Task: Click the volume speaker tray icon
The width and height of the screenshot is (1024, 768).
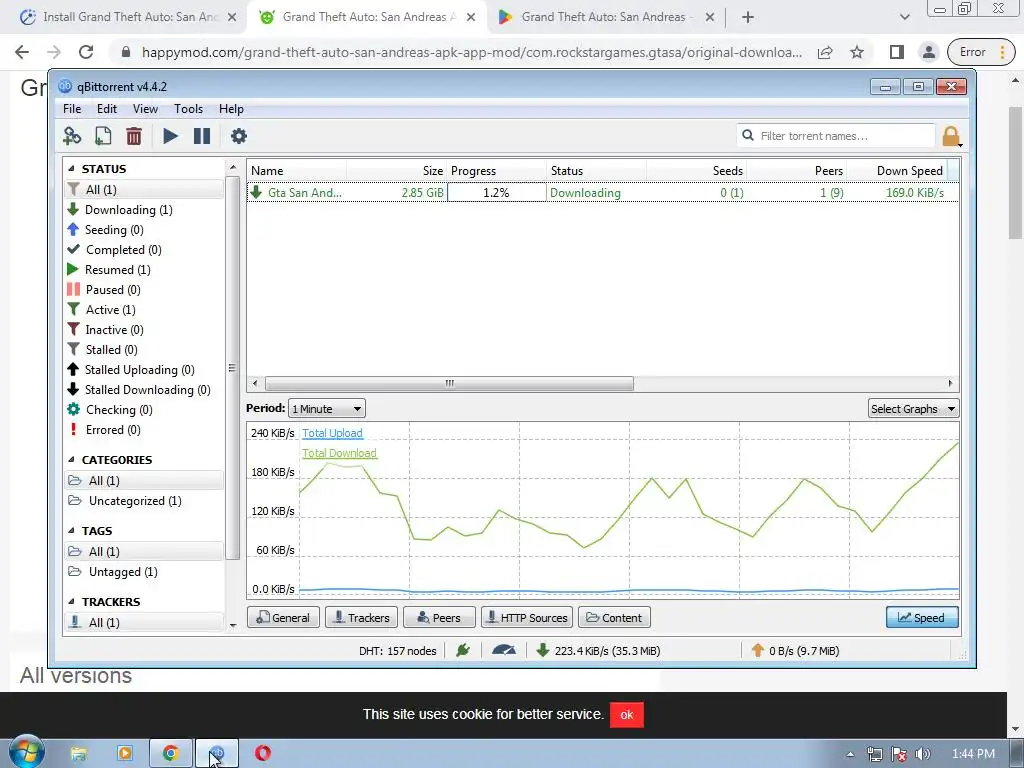Action: 923,754
